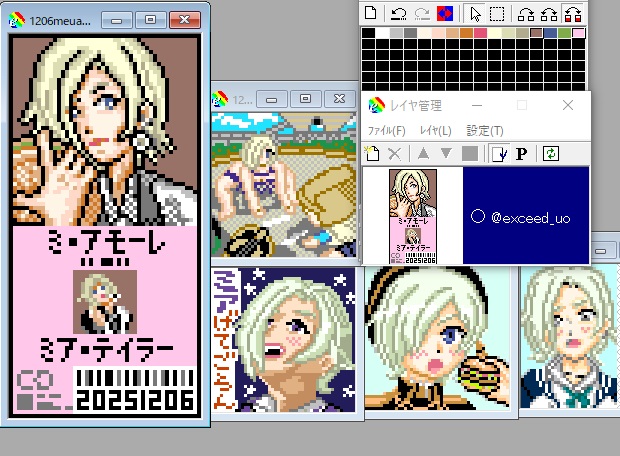Click the double-arrow palette swap icon with white boxes
620x456 pixels.
coord(549,14)
